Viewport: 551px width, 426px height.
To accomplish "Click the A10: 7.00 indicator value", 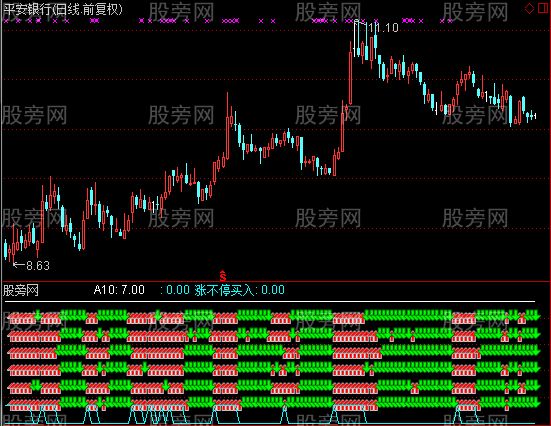I will [x=119, y=290].
